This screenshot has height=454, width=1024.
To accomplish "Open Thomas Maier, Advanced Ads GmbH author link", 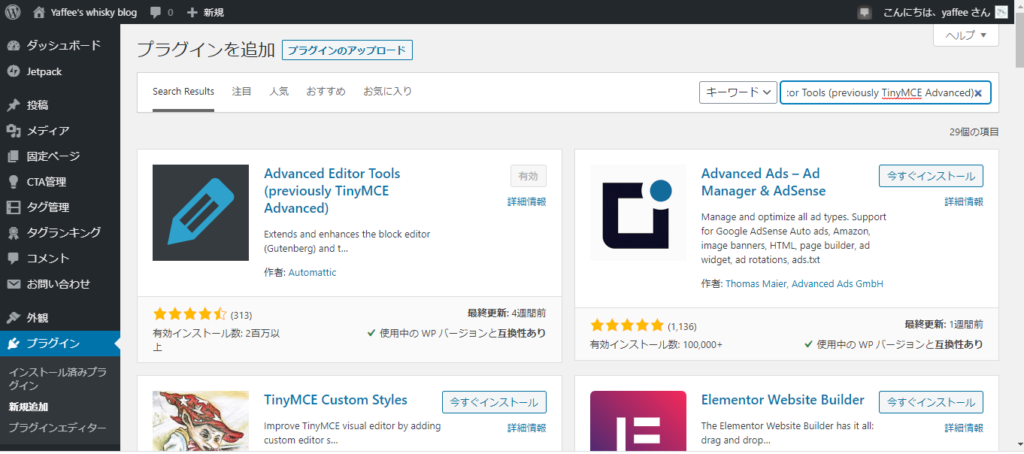I will point(805,284).
